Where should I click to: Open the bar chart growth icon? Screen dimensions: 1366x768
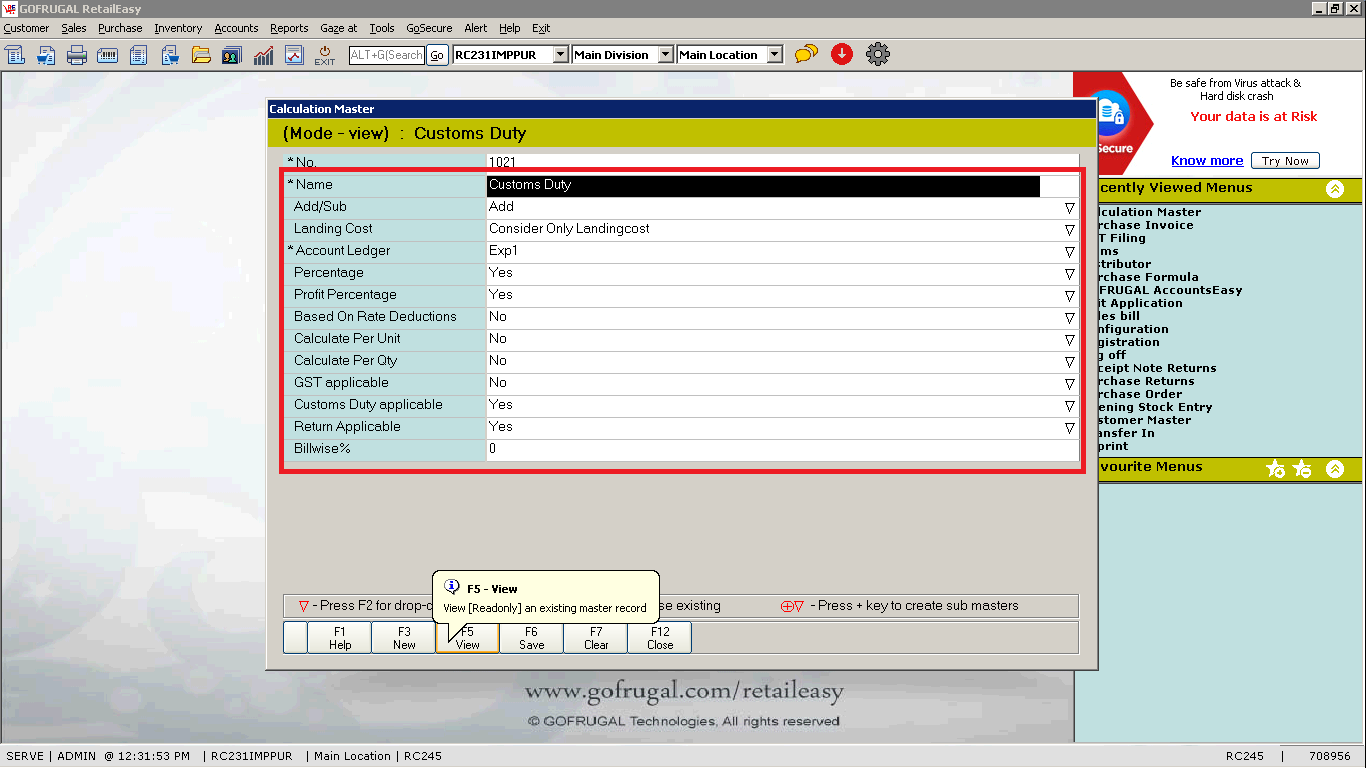[x=263, y=55]
